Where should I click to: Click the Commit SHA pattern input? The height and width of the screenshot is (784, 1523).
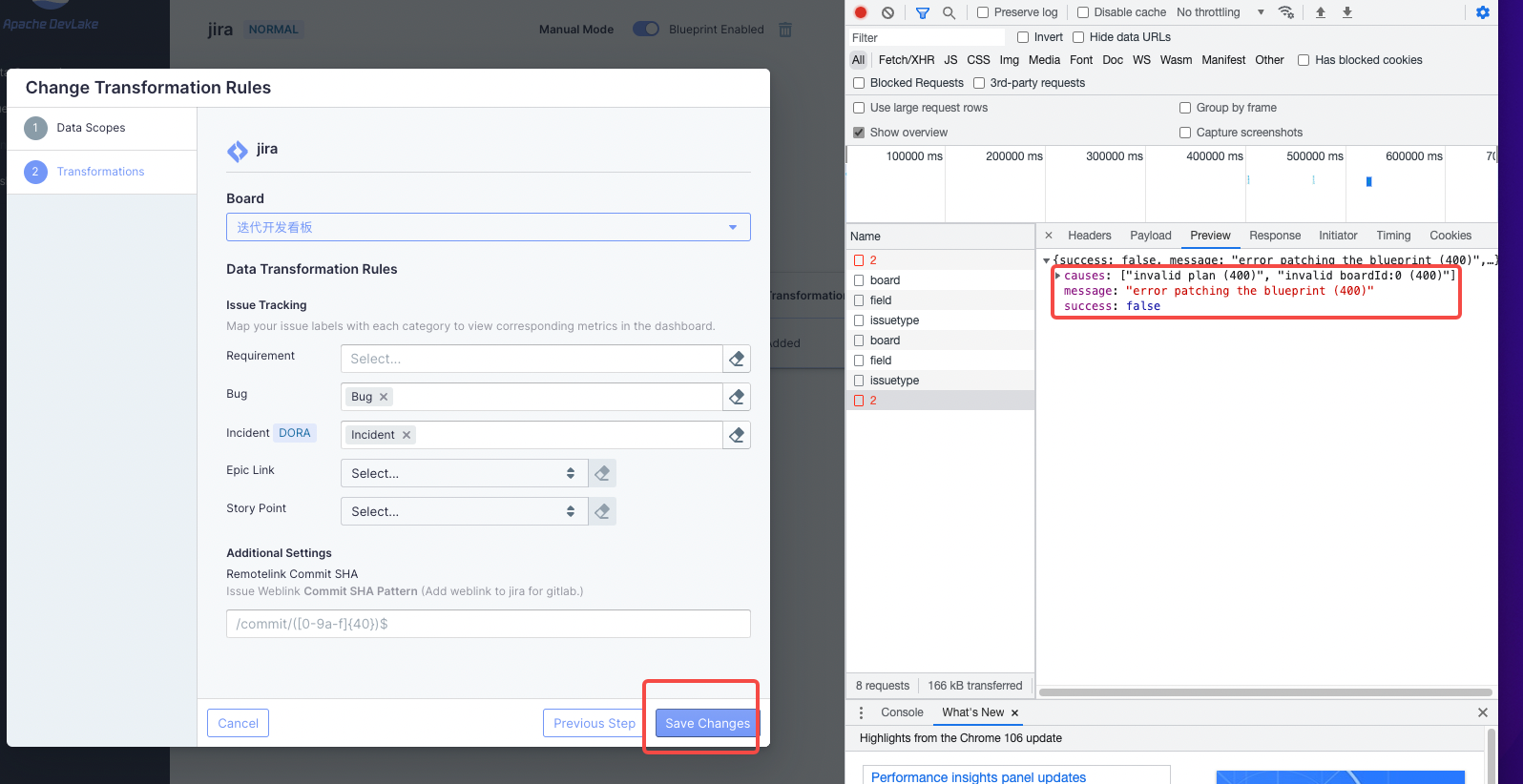(489, 624)
